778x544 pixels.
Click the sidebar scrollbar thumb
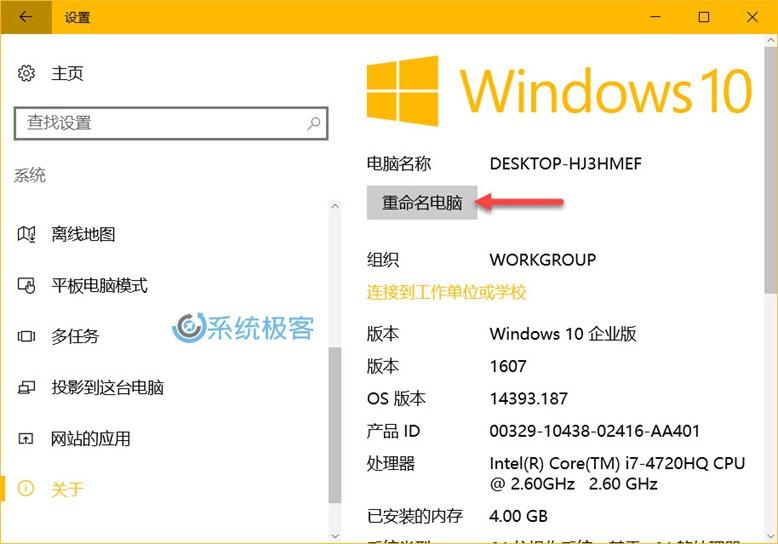(335, 425)
